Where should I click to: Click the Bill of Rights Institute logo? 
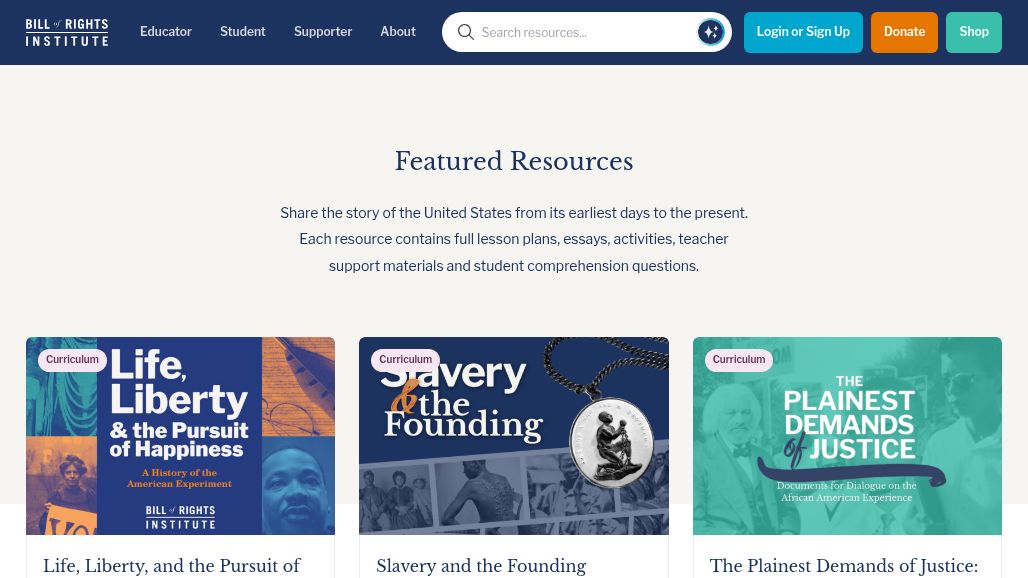[66, 32]
